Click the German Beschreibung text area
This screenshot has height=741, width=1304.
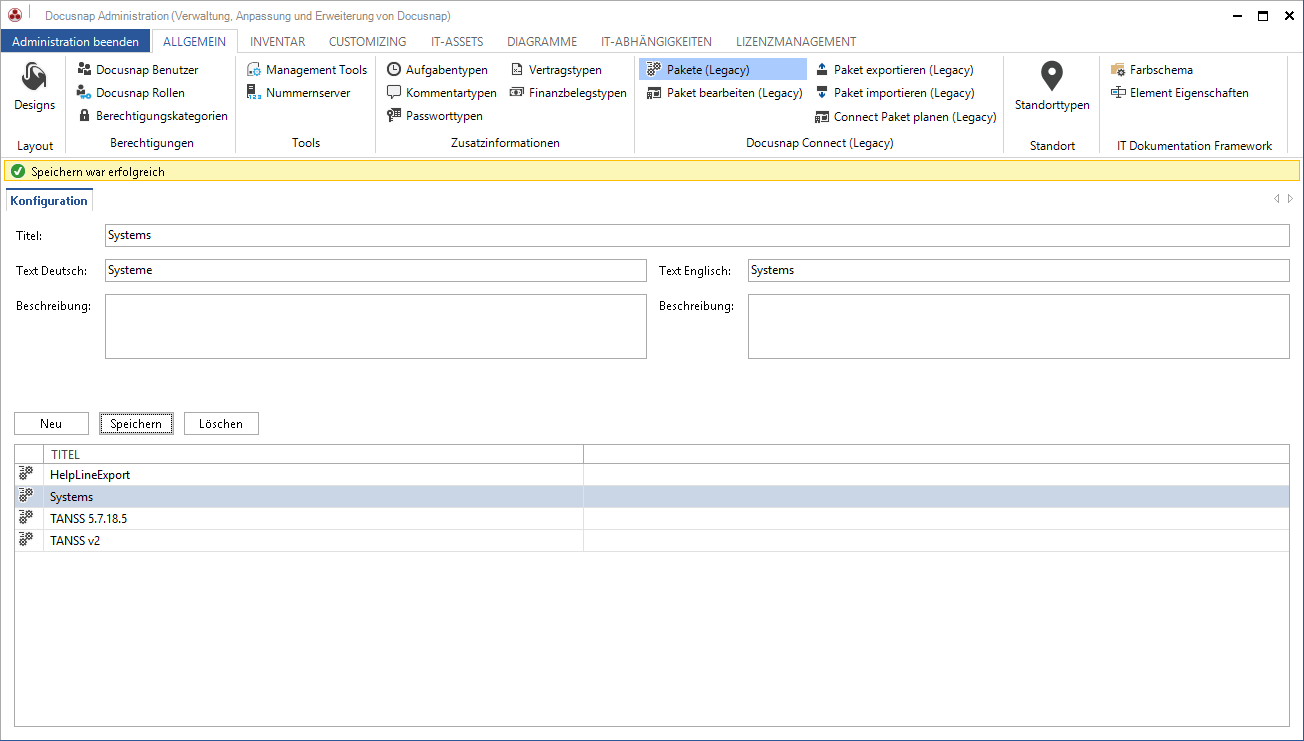click(376, 326)
